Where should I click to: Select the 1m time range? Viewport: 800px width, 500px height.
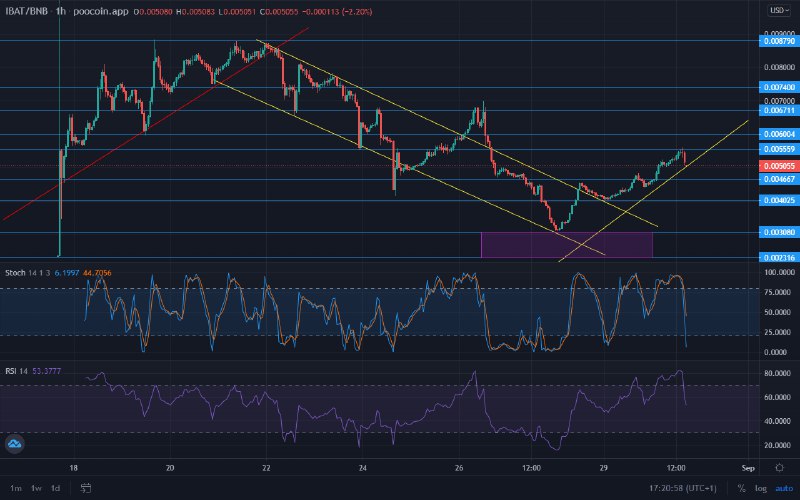[x=16, y=488]
